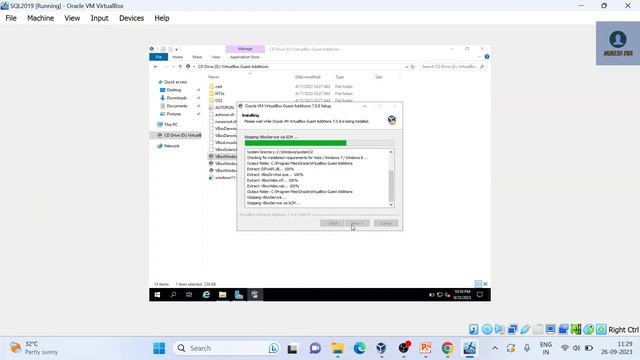Screen dimensions: 640x360
Task: Click the Back button in setup dialog
Action: pos(332,223)
